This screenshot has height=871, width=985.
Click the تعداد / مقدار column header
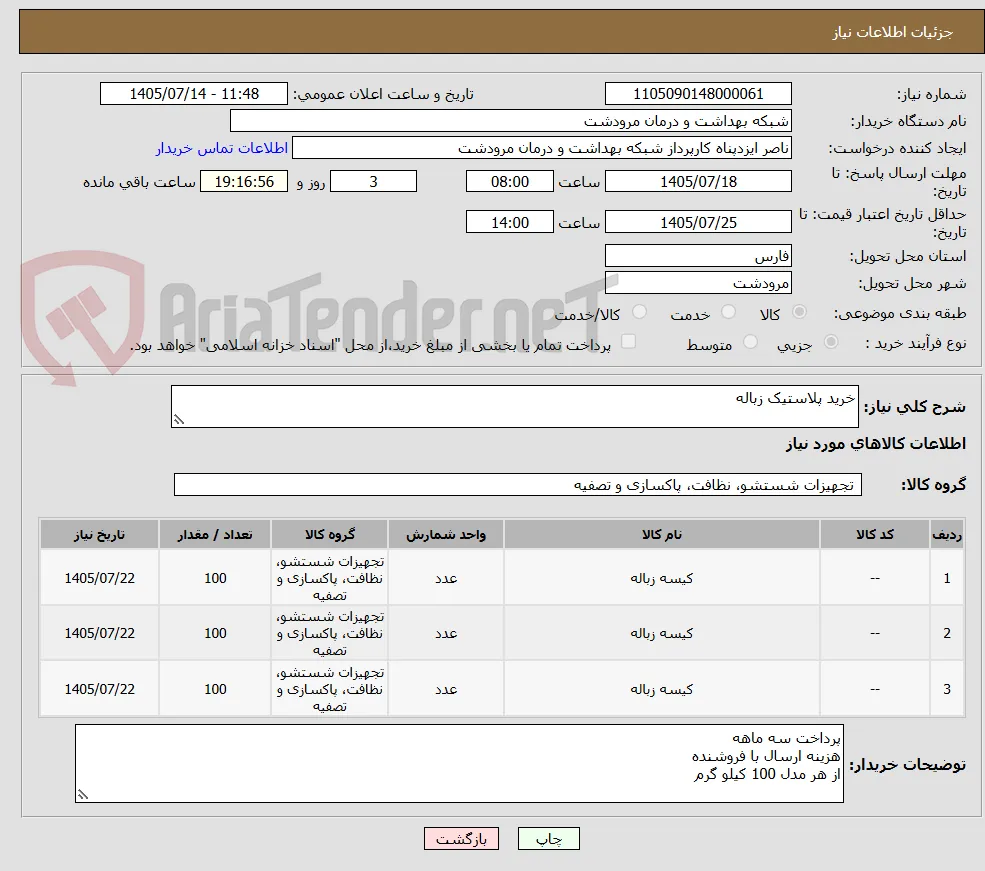215,534
